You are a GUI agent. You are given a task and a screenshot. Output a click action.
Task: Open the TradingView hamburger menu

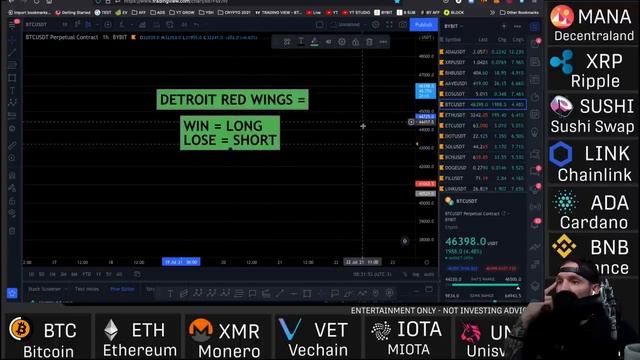pos(12,25)
